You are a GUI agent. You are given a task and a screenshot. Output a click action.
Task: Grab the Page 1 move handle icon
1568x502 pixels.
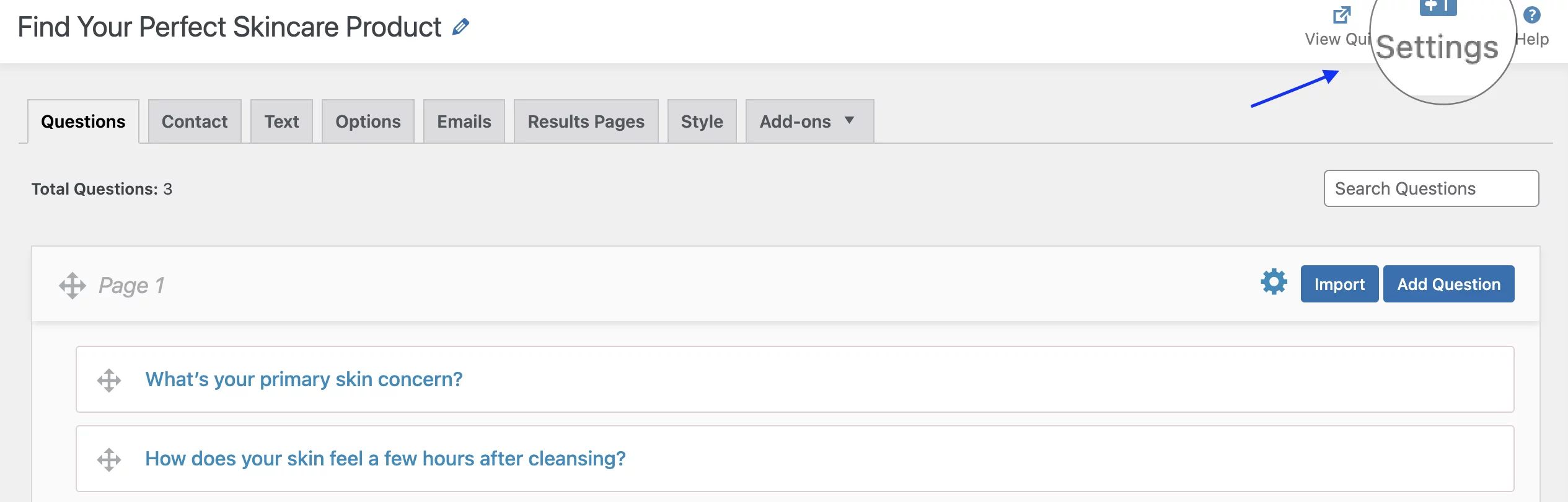(73, 286)
